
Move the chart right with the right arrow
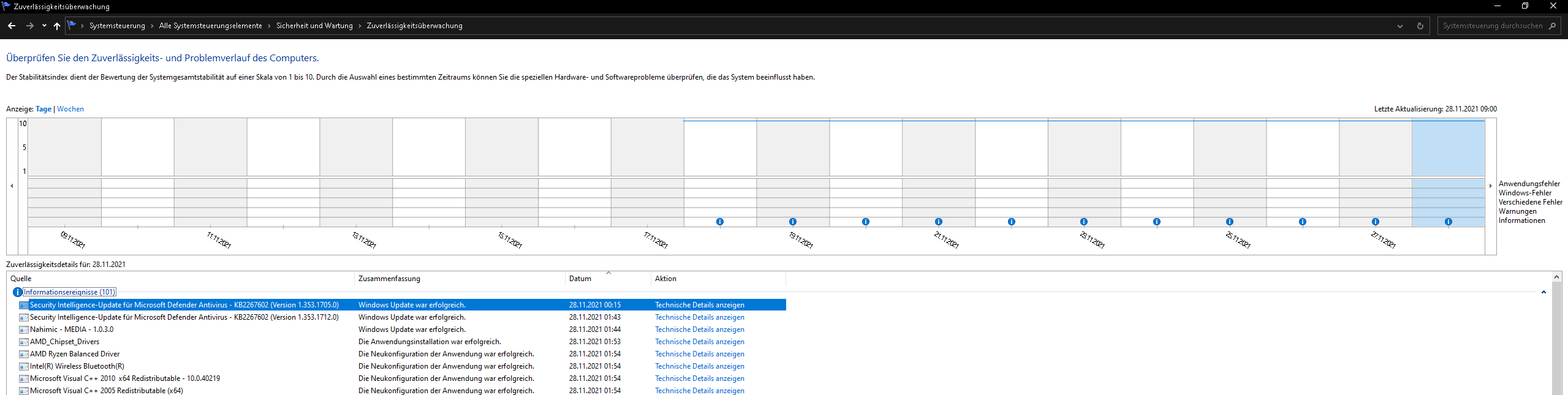tap(1491, 186)
